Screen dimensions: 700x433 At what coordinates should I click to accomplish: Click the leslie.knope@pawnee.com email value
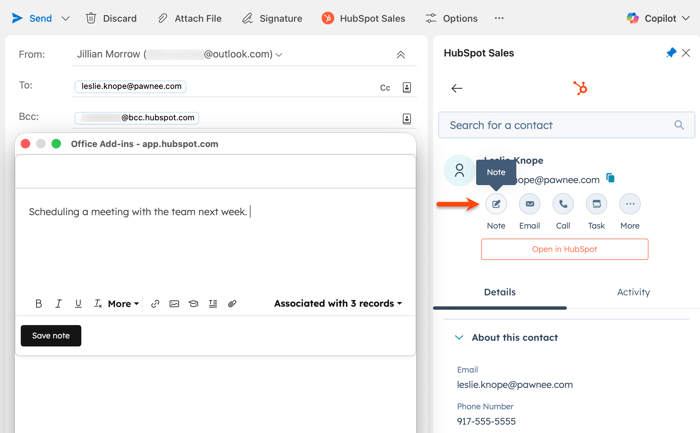[515, 385]
